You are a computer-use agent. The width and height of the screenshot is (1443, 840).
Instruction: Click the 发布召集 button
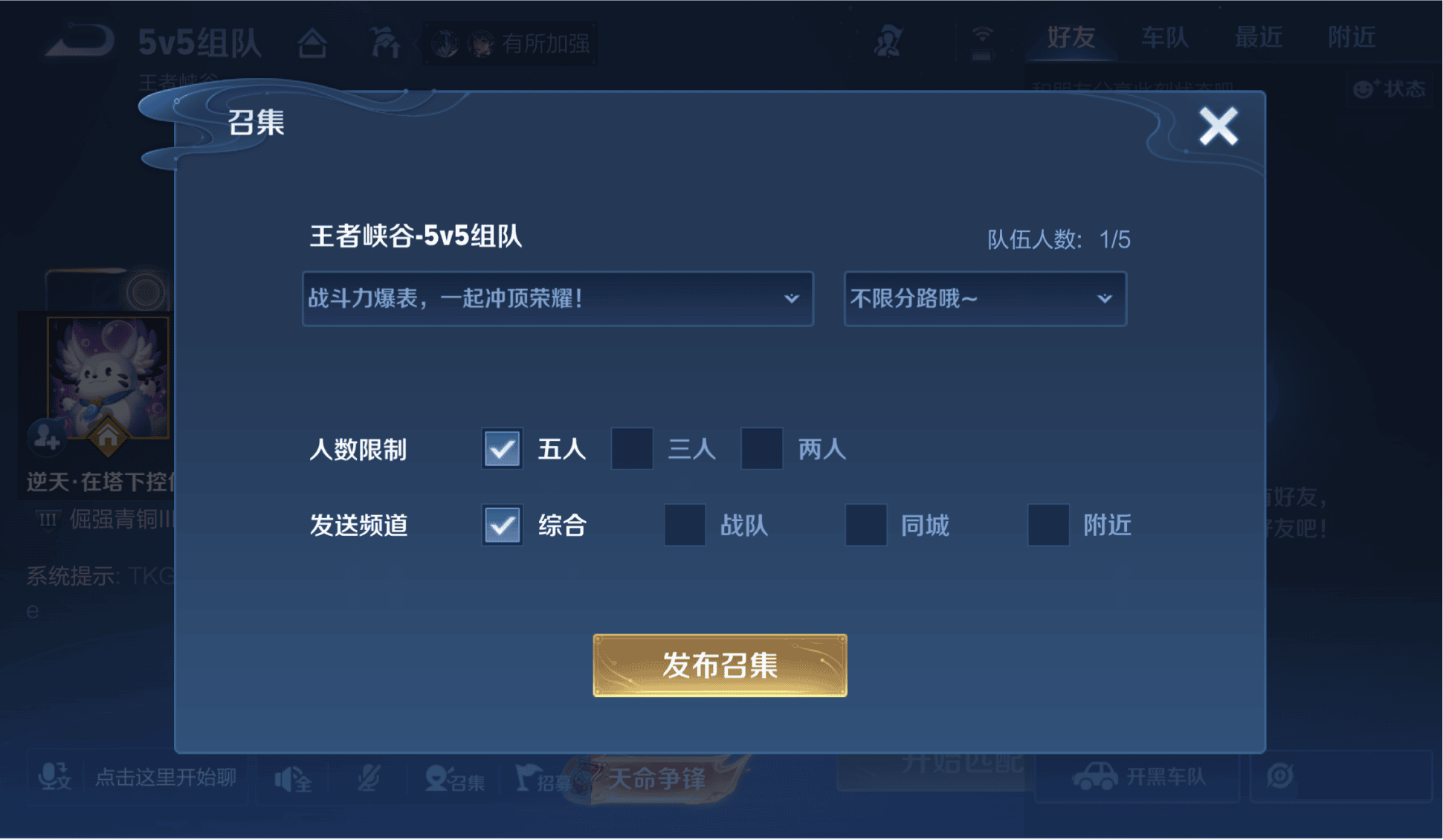pos(720,665)
